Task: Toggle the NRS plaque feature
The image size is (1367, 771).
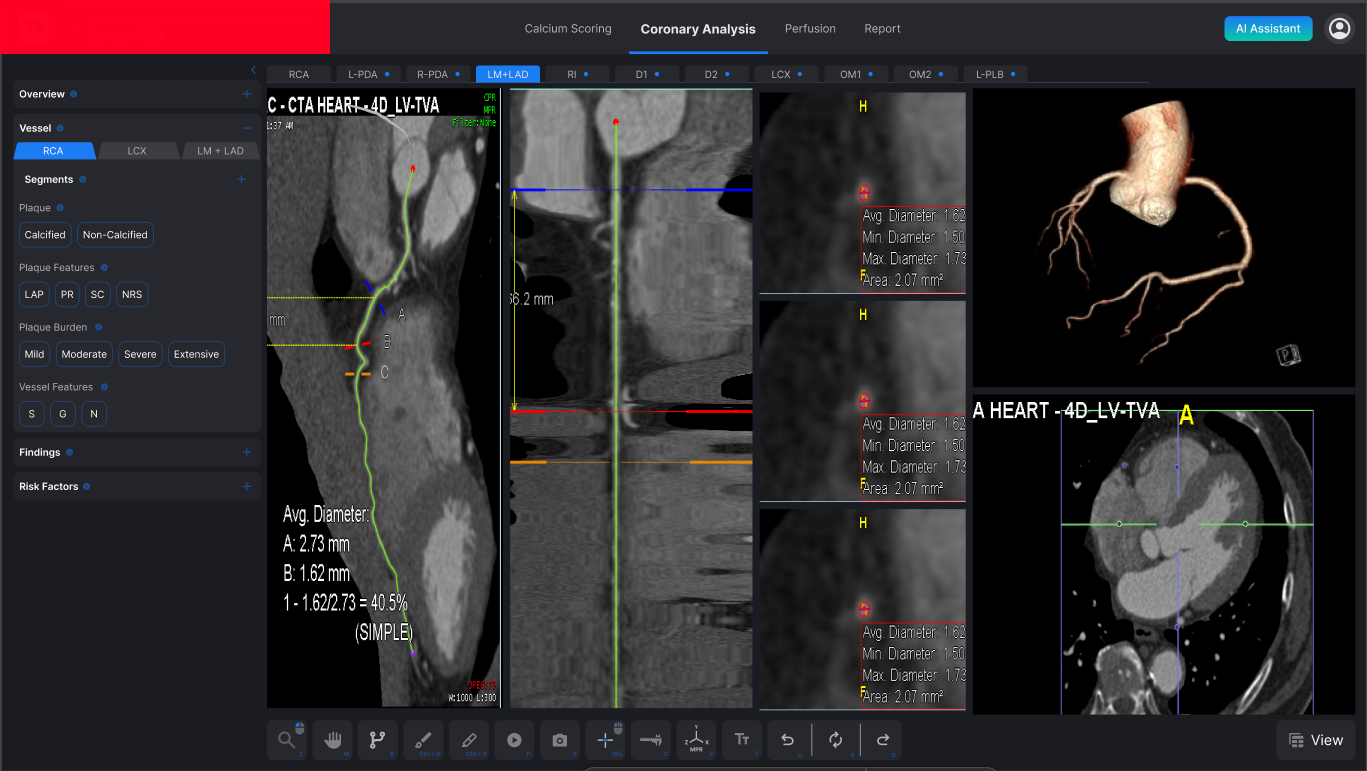Action: (x=132, y=295)
